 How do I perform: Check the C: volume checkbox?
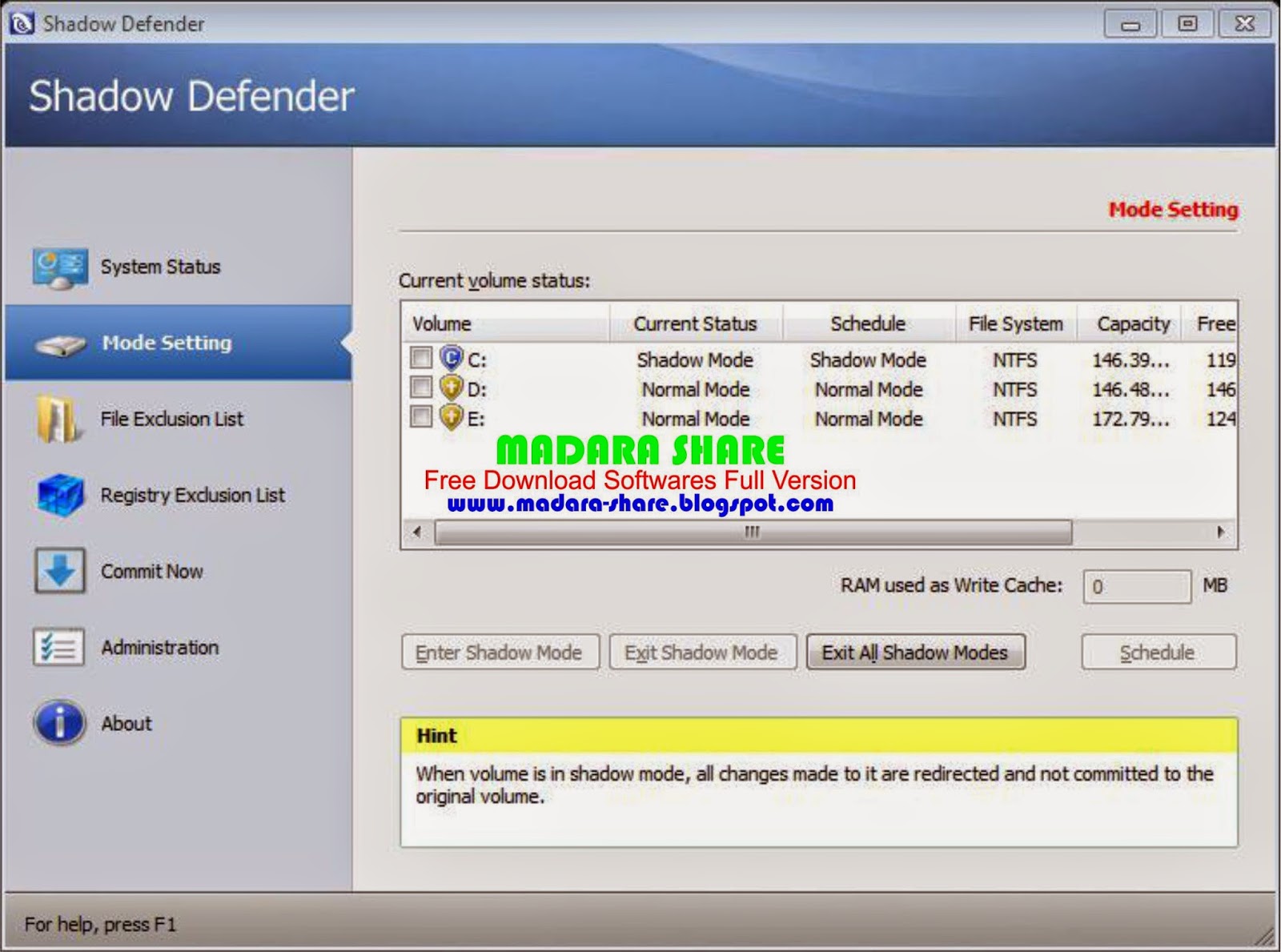click(x=420, y=357)
